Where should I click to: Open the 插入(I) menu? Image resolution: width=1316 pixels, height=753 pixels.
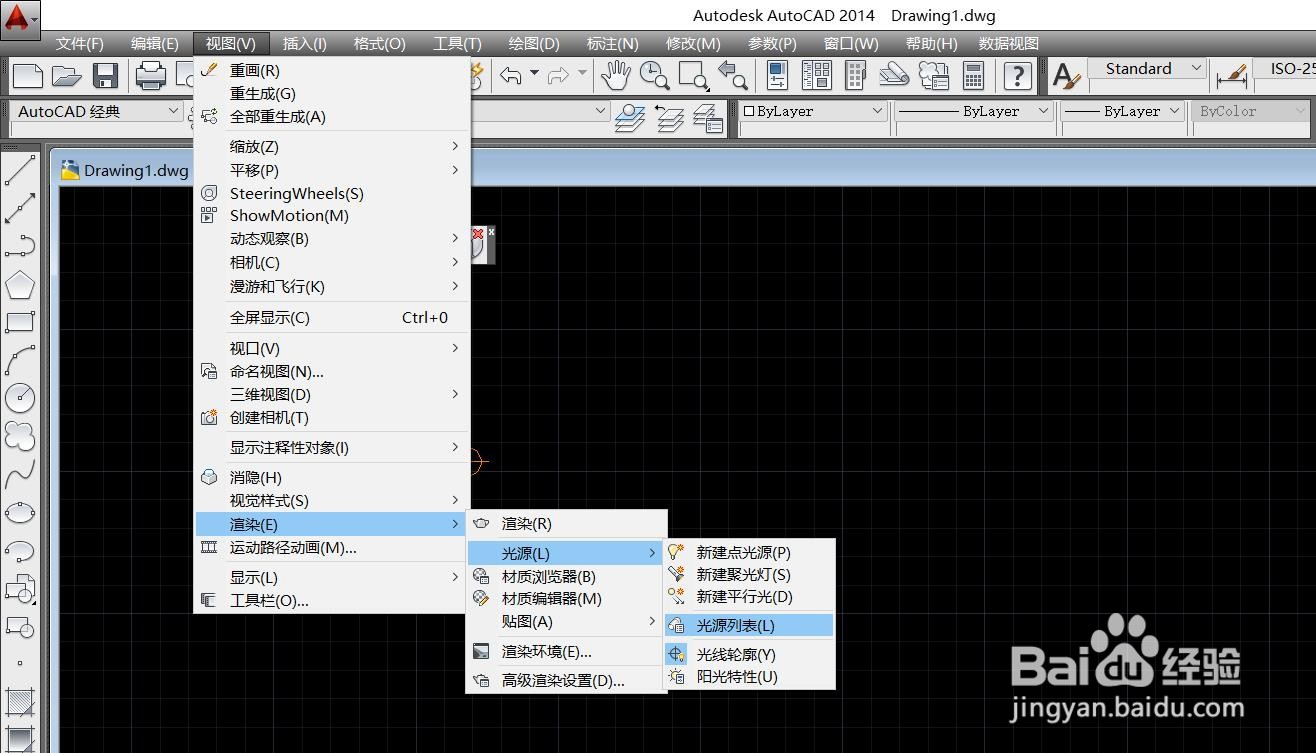(305, 44)
